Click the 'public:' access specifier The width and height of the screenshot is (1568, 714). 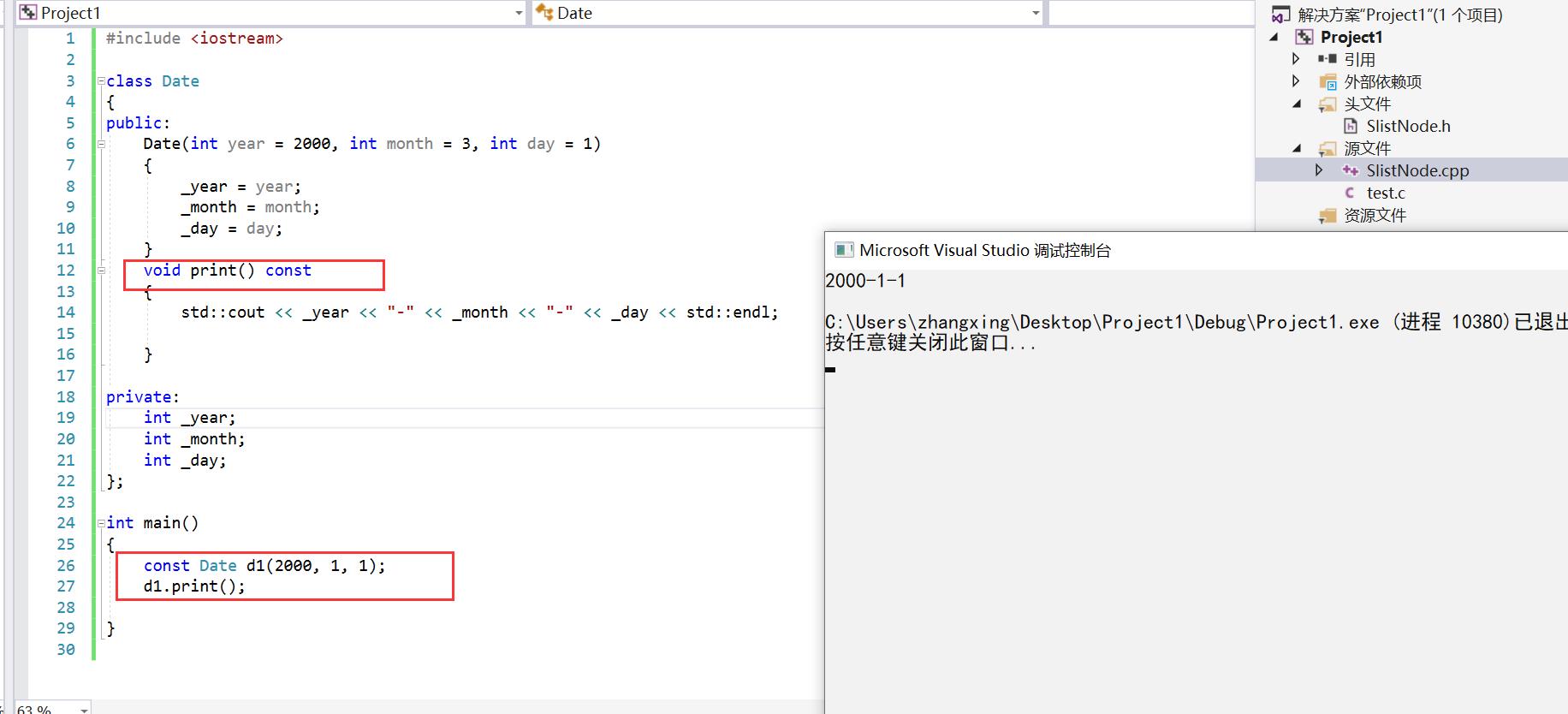138,123
